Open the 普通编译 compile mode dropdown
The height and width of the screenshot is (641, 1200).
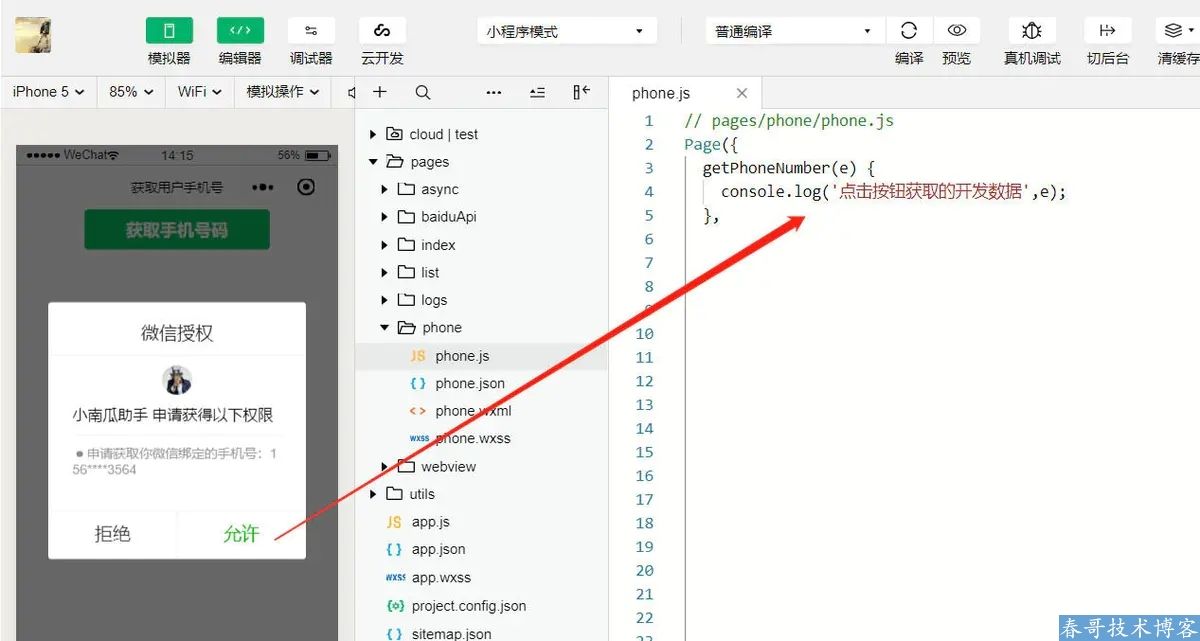coord(794,31)
